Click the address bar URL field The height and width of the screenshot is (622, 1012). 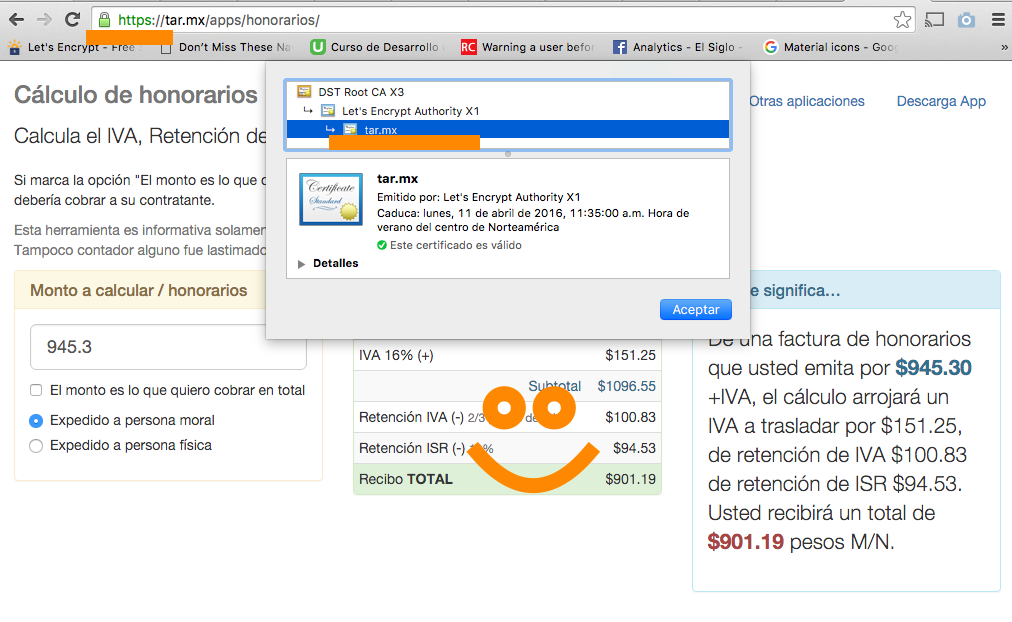click(x=503, y=20)
